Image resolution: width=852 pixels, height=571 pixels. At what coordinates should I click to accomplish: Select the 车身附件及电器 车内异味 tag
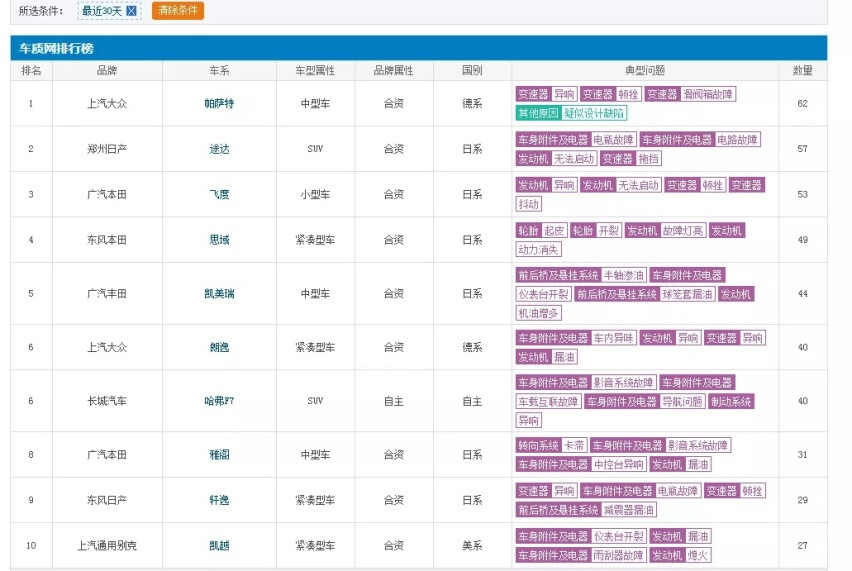tap(576, 338)
